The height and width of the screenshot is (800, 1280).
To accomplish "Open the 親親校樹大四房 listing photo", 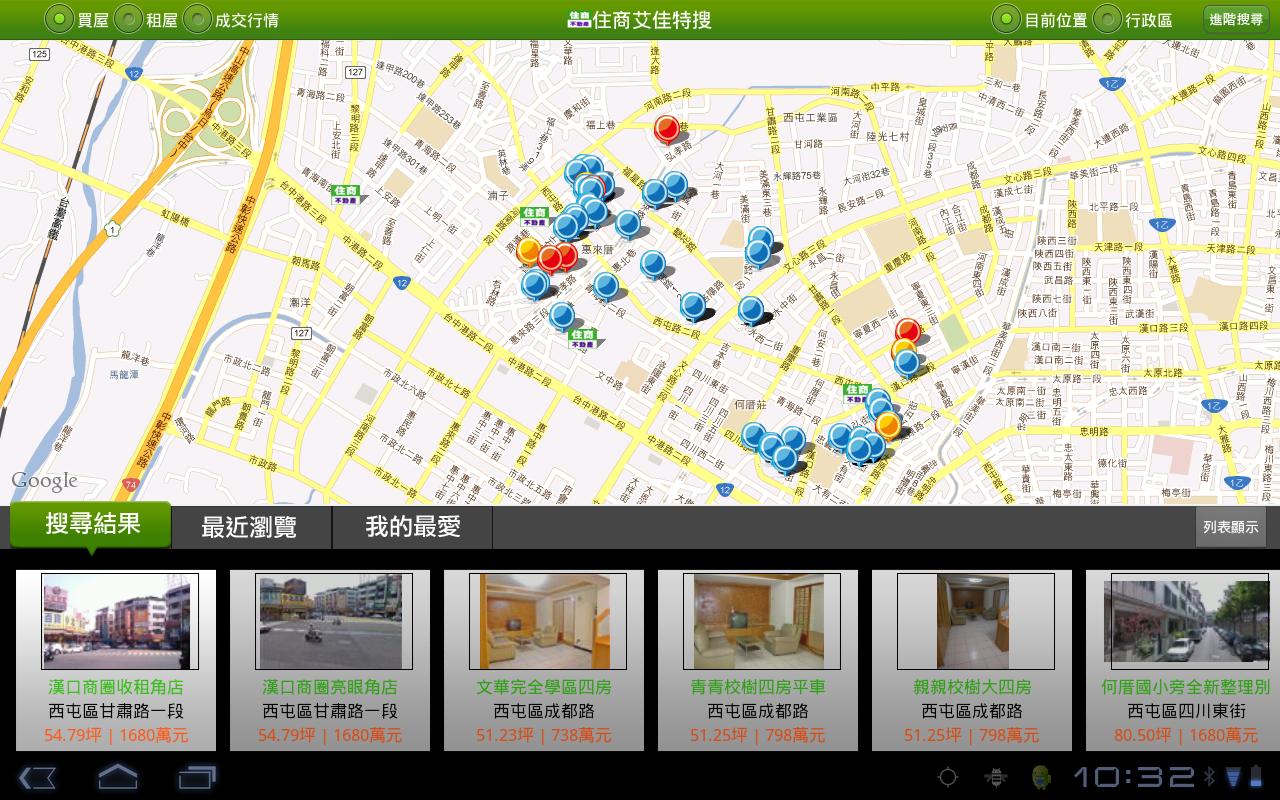I will click(976, 621).
